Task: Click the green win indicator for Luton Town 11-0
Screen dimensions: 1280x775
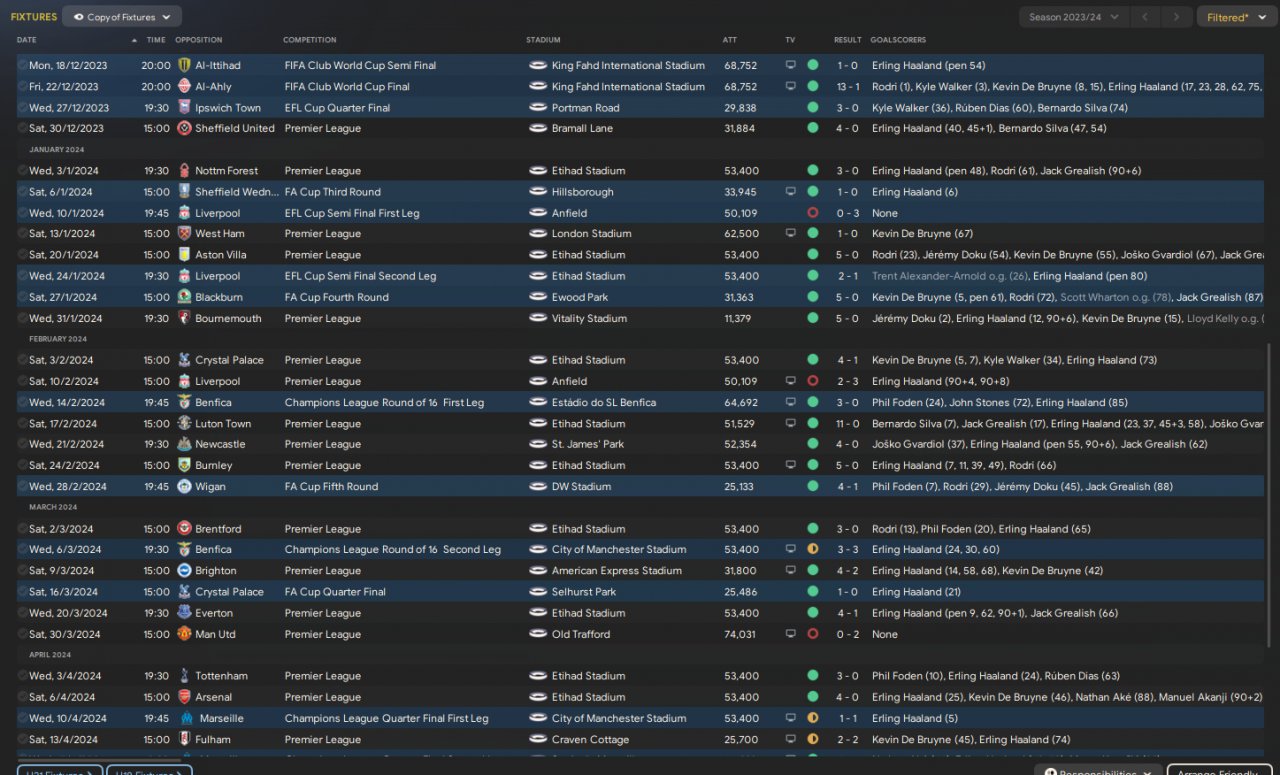Action: pyautogui.click(x=813, y=424)
